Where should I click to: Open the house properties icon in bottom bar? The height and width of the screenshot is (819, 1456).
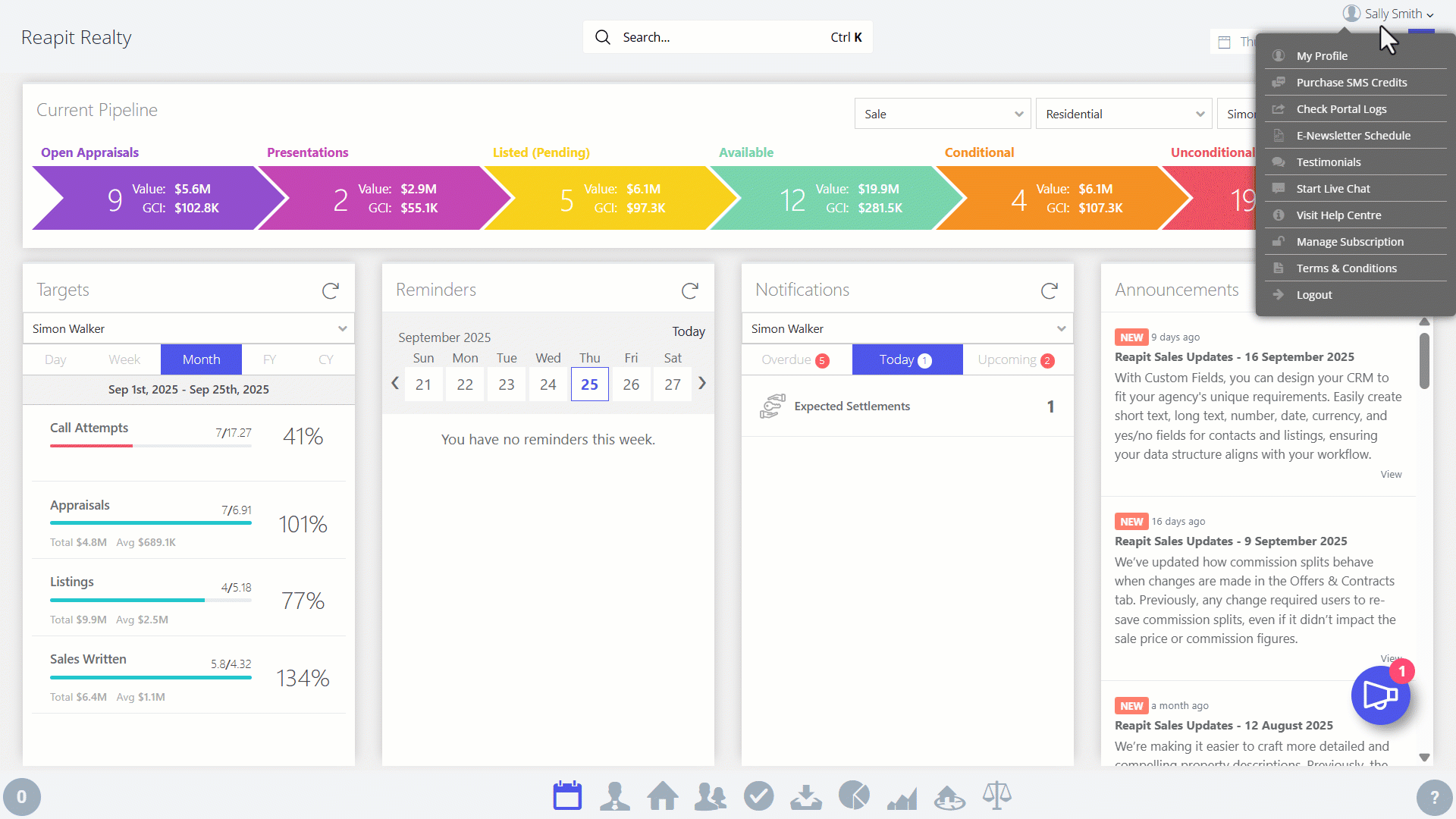tap(663, 796)
